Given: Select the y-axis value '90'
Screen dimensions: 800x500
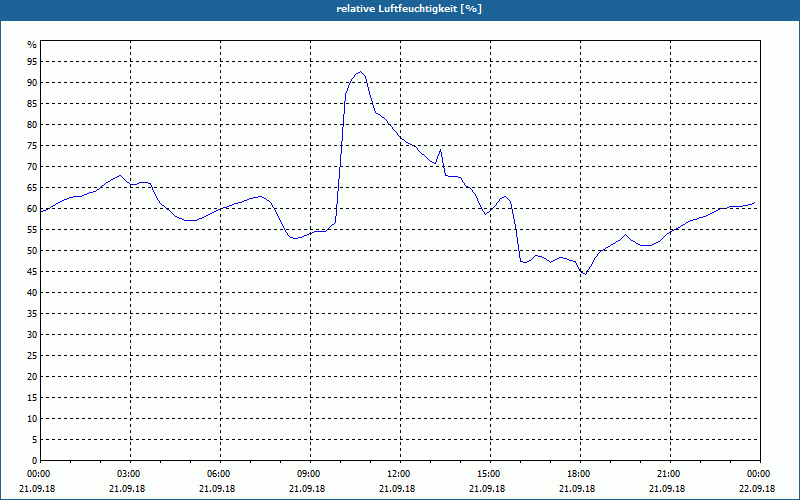Looking at the screenshot, I should pyautogui.click(x=32, y=83).
